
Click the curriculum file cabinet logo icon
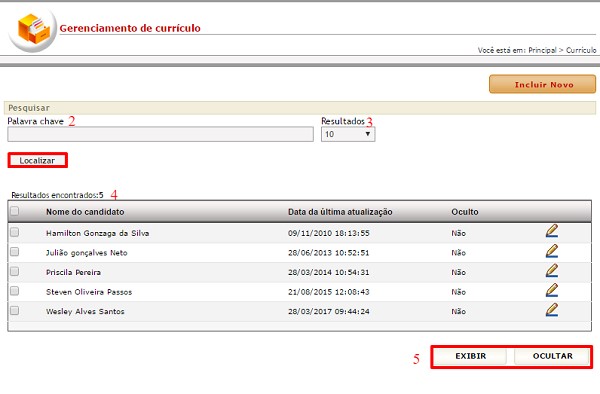pos(33,30)
